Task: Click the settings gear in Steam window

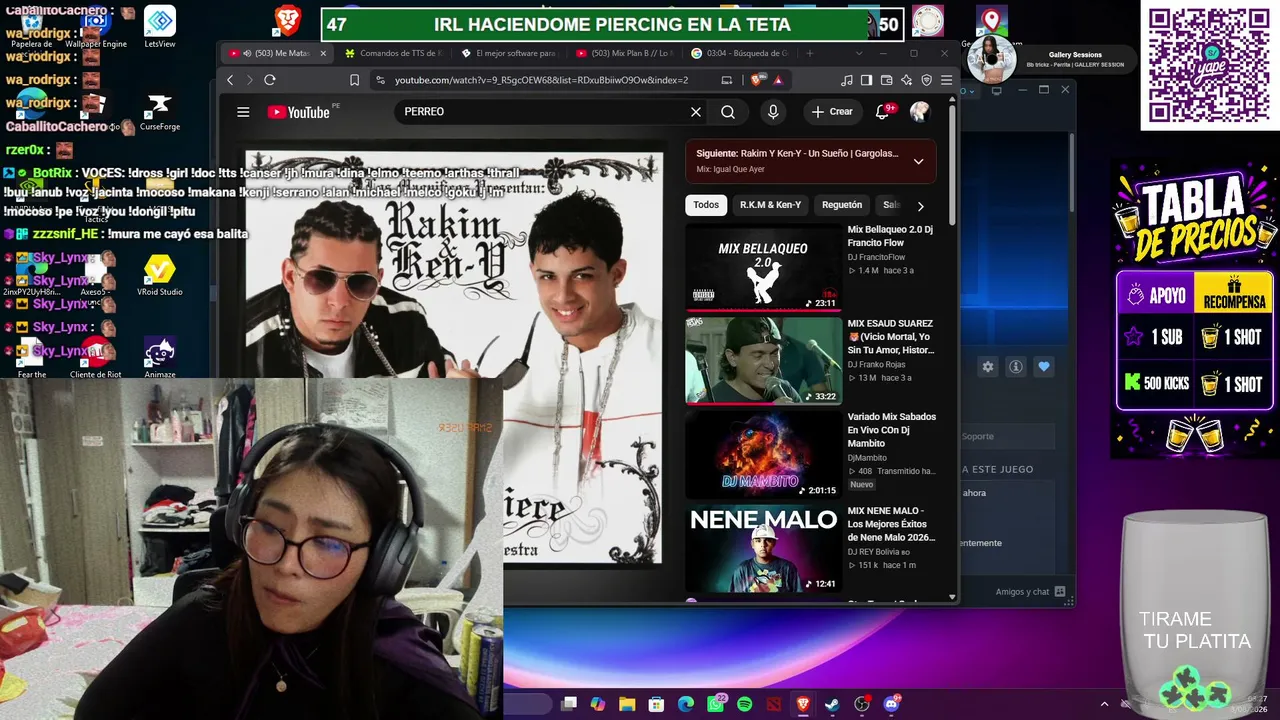Action: 988,367
